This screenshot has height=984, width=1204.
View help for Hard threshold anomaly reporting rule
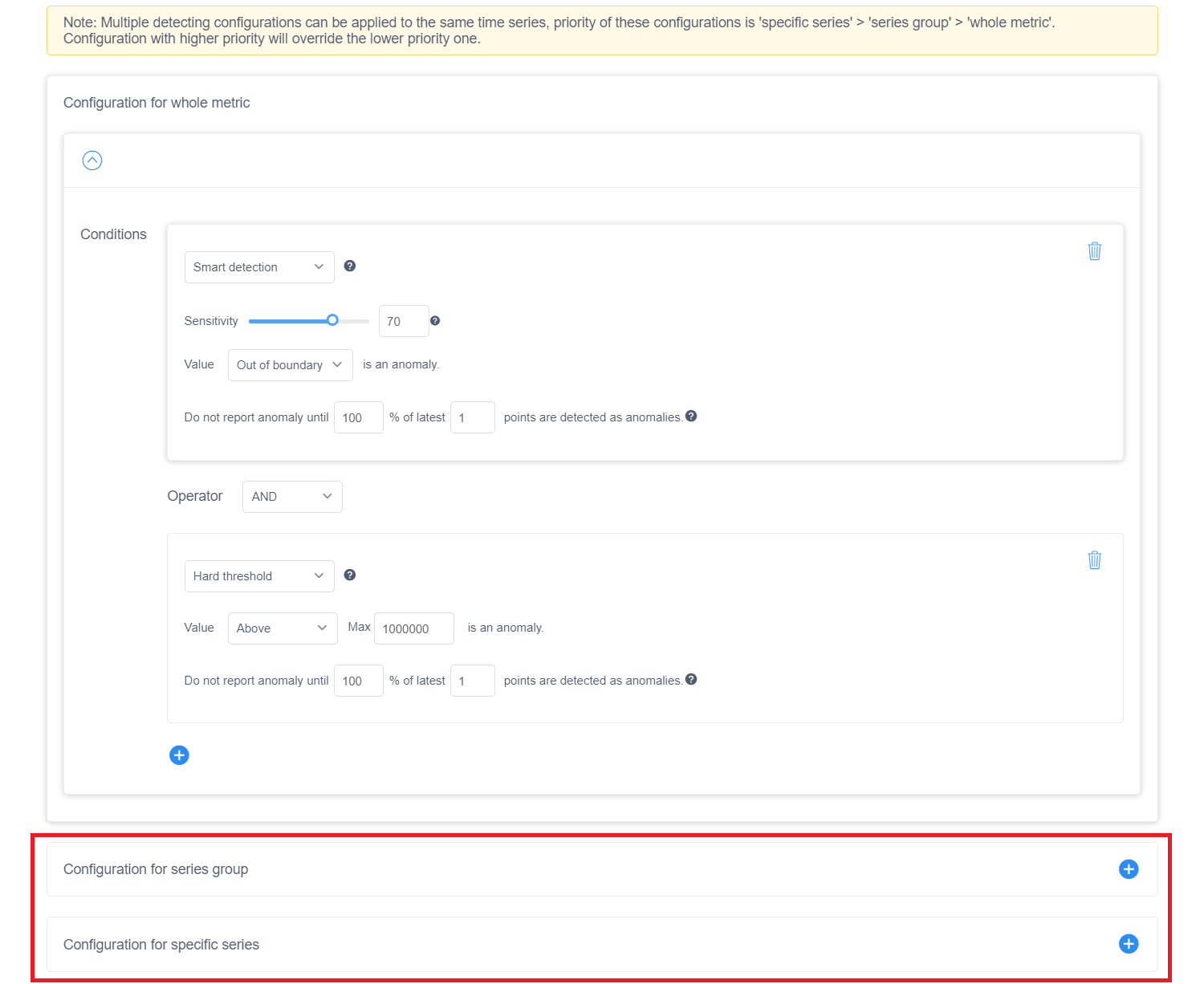(x=691, y=680)
